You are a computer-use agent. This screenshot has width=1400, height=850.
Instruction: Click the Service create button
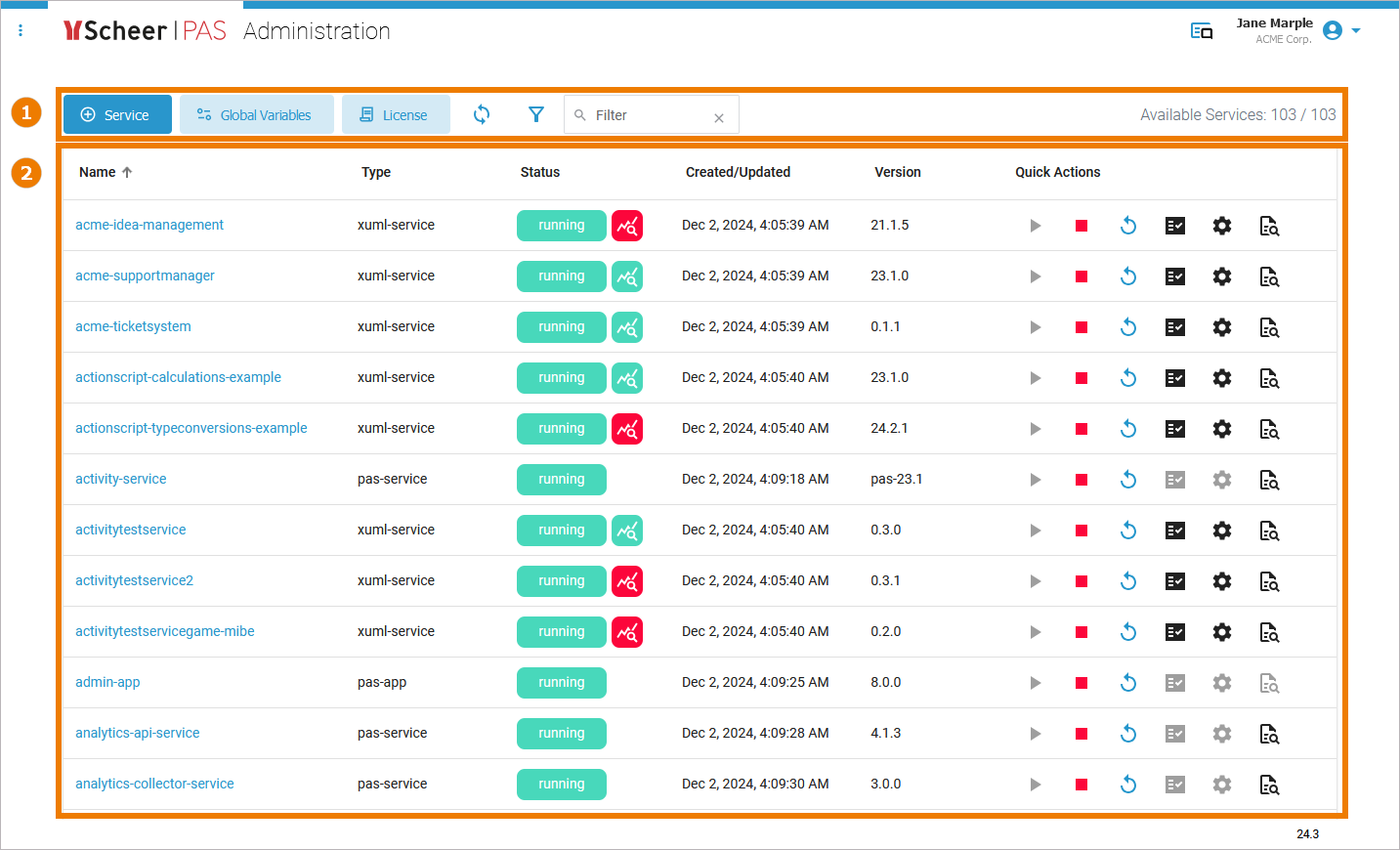click(x=117, y=114)
